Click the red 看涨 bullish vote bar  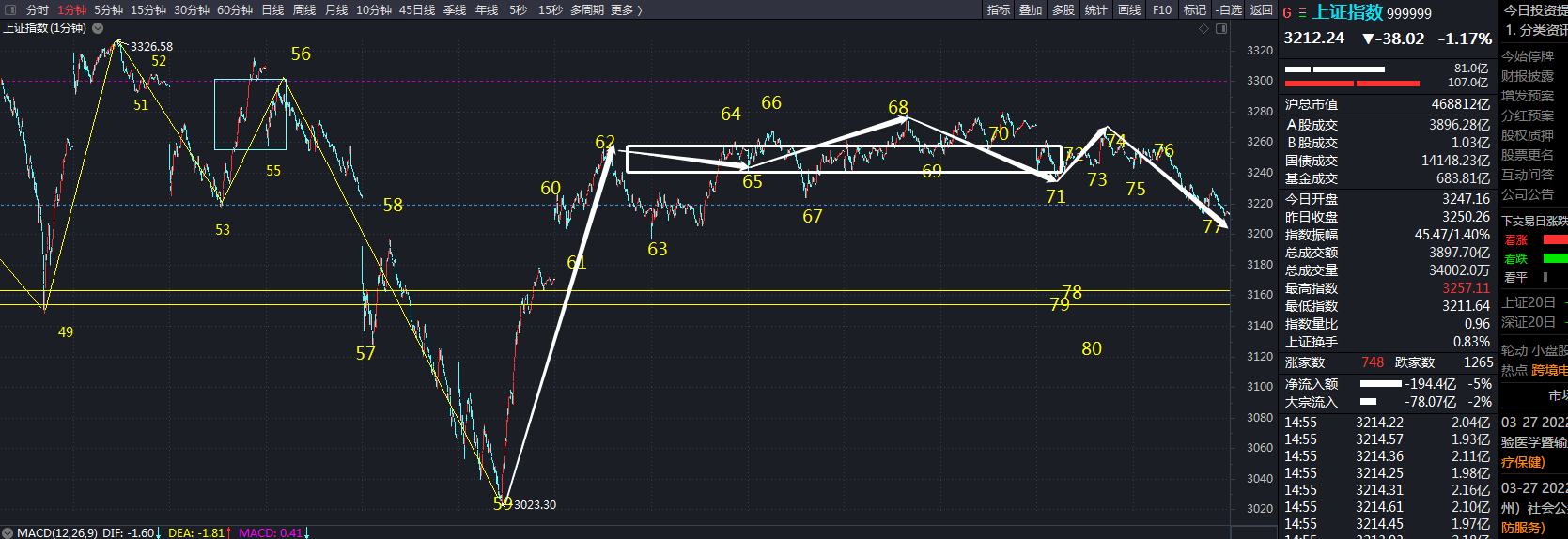coord(1555,240)
